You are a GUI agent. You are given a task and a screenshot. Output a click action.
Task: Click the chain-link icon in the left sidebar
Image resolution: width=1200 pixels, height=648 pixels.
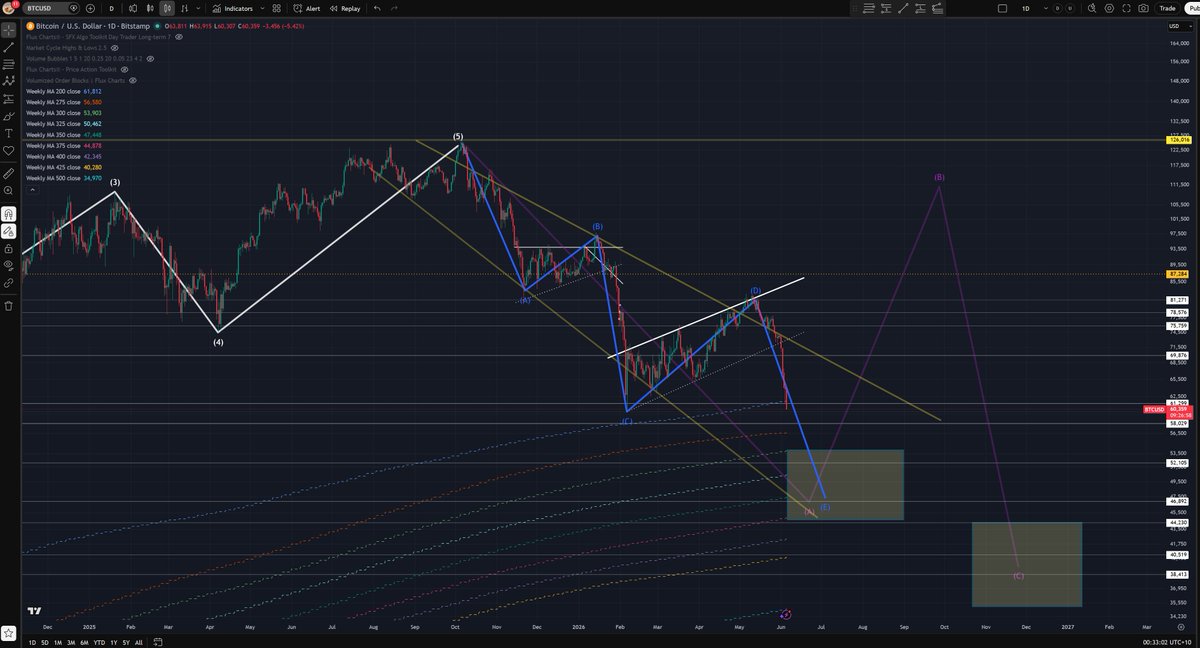[9, 282]
